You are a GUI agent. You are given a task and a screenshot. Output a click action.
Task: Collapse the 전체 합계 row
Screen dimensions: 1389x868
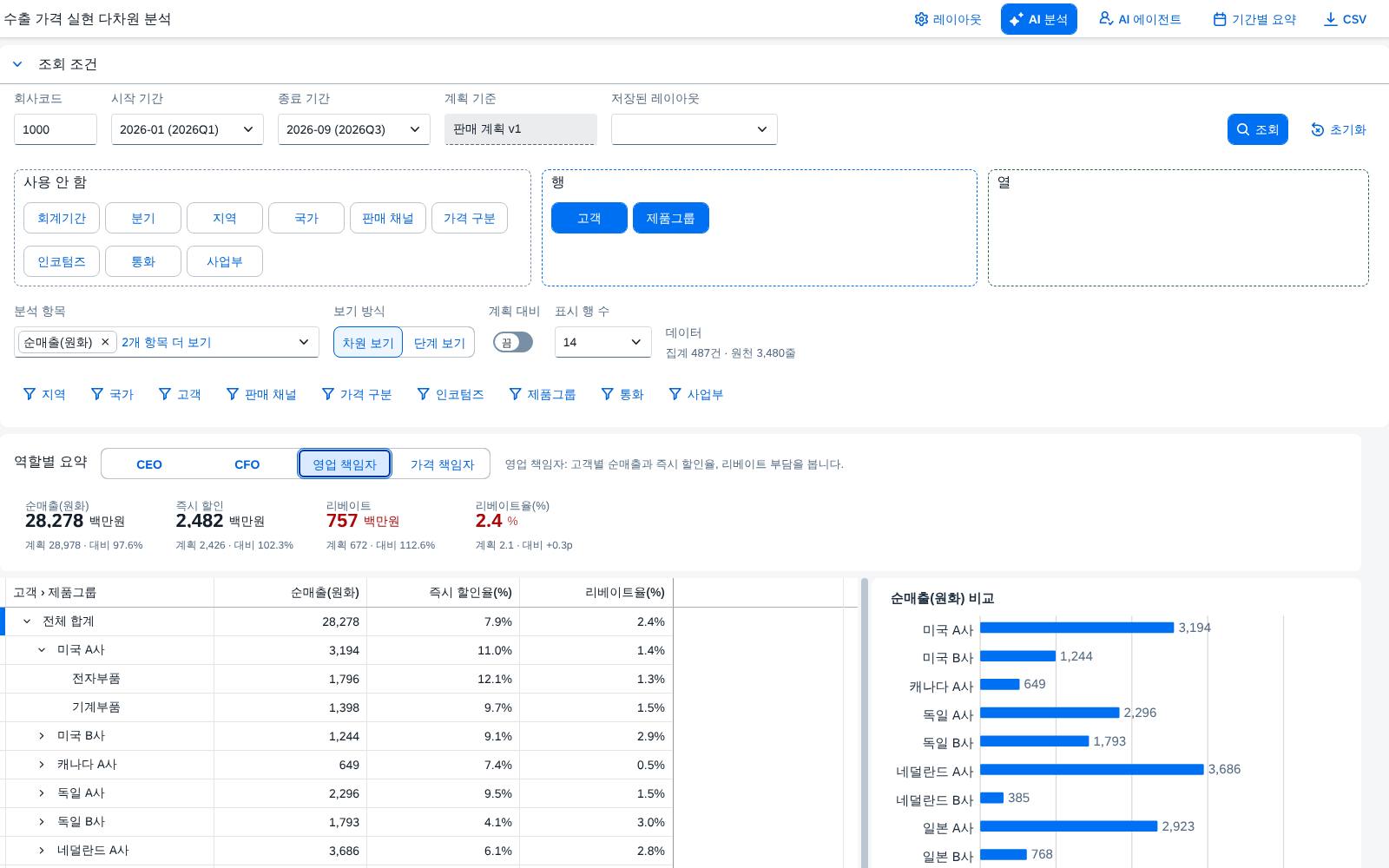click(27, 621)
